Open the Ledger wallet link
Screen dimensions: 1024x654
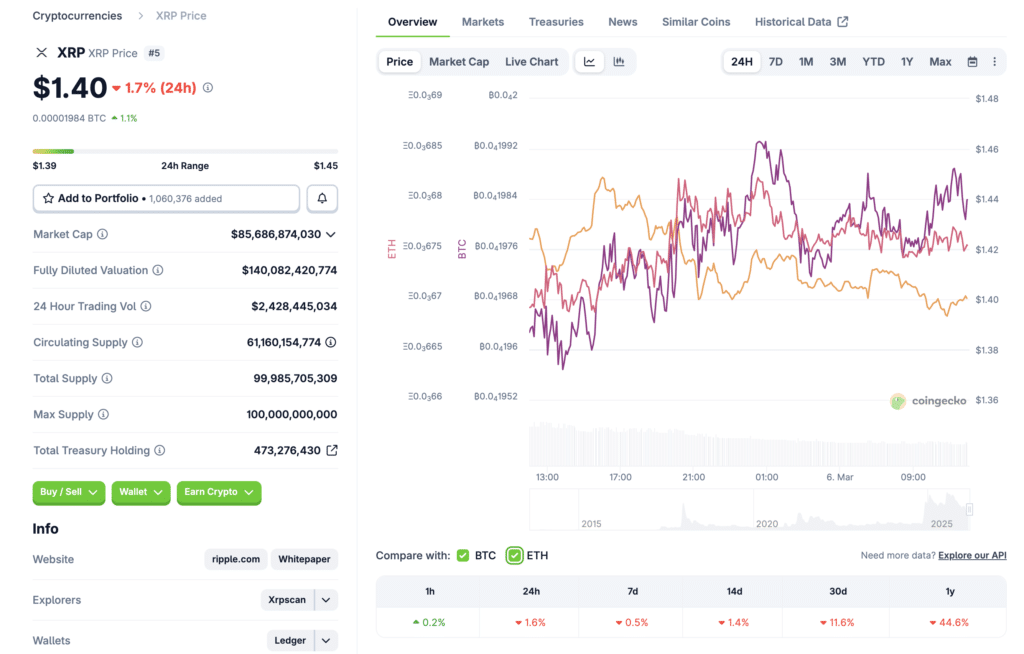click(x=290, y=640)
